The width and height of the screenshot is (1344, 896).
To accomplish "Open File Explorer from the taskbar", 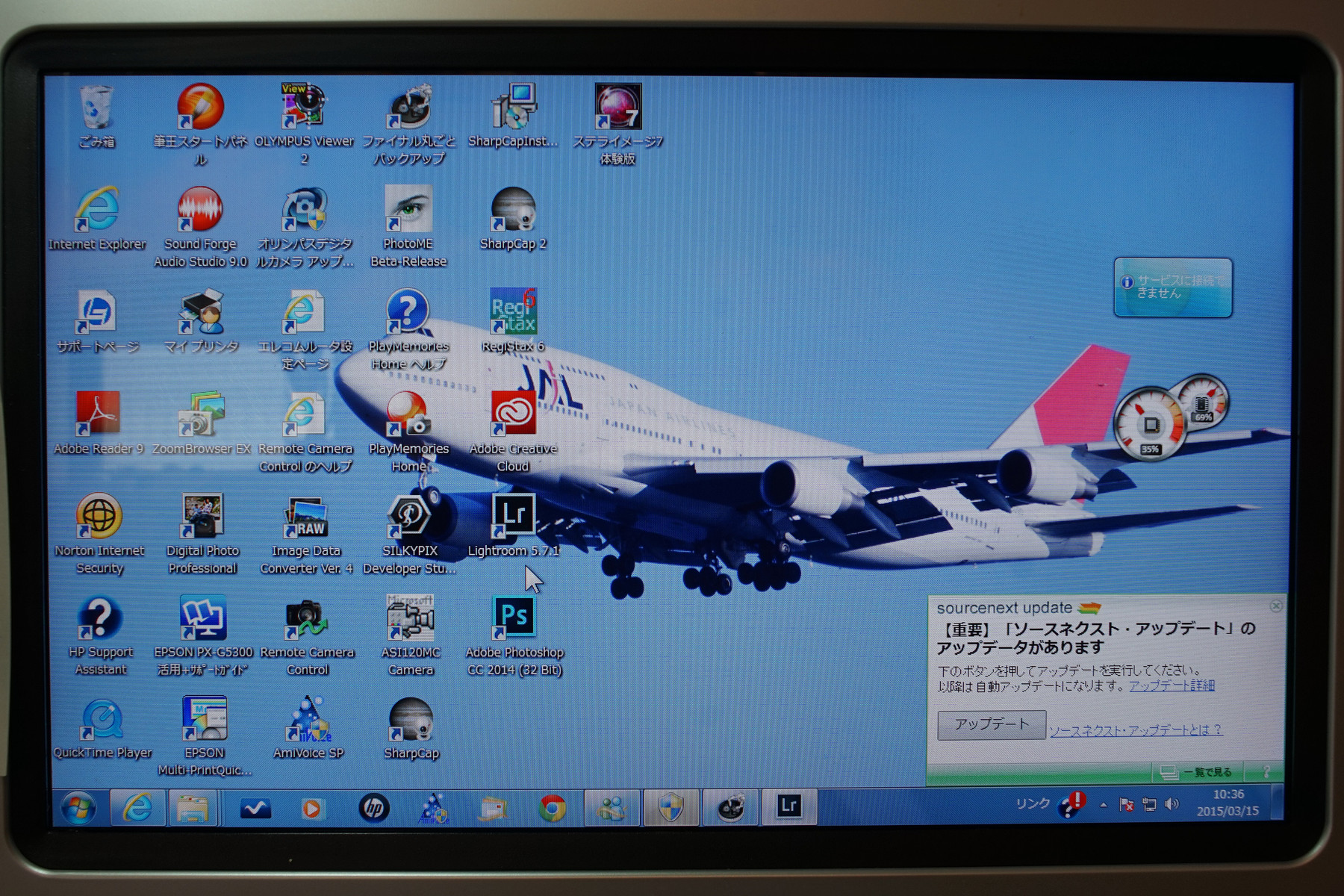I will click(193, 808).
